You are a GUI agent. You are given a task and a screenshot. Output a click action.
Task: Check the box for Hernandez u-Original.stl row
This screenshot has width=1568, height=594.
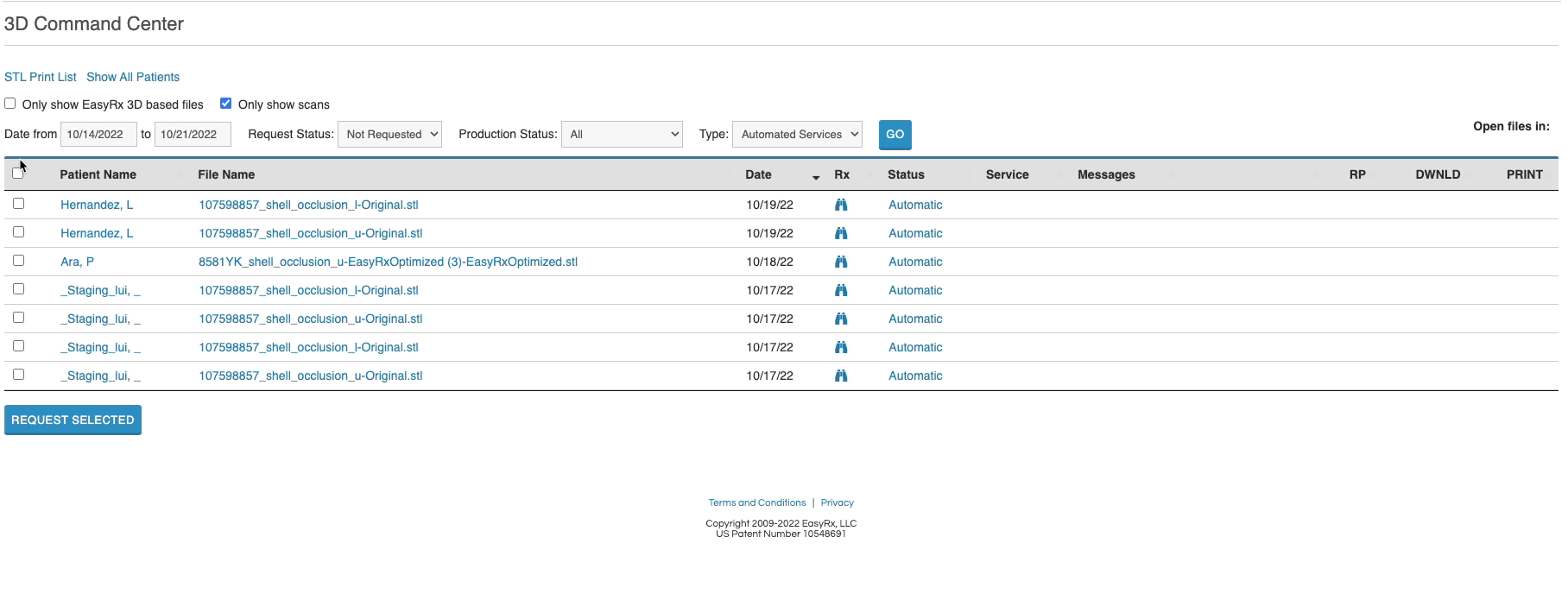coord(18,232)
